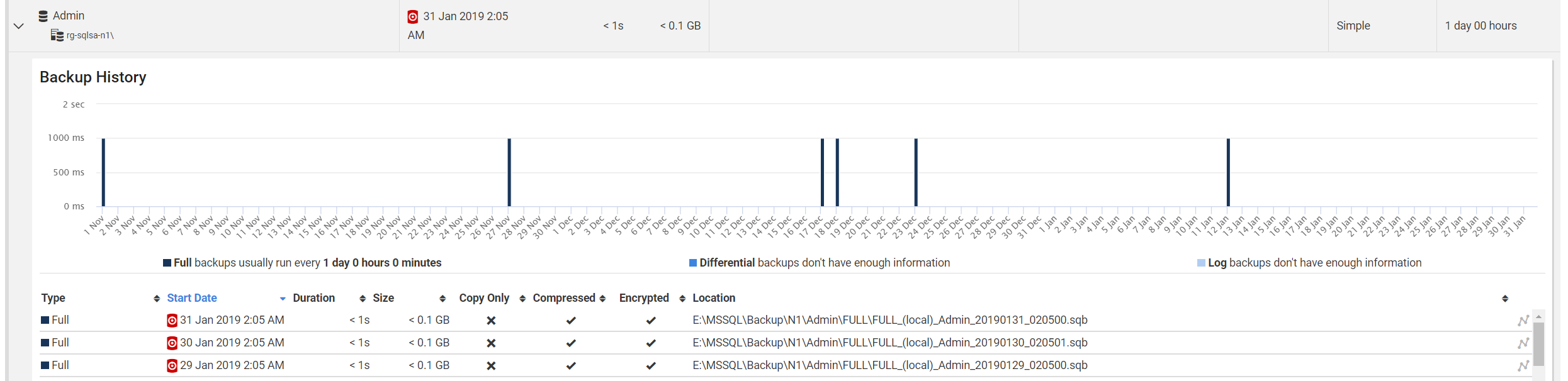
Task: Sort backup history by Type column
Action: (x=54, y=298)
